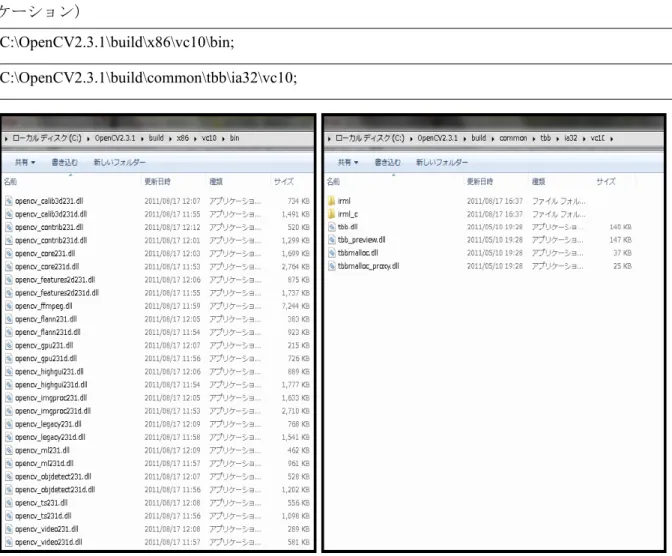This screenshot has height=556, width=672.
Task: Expand the breadcrumb arrow after vc10 in the right window
Action: 612,139
